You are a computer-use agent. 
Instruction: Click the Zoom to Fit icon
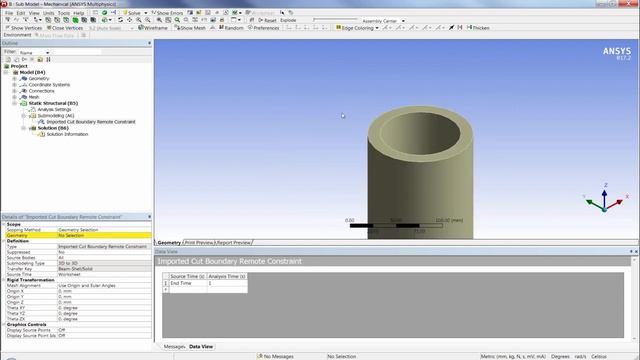(159, 20)
